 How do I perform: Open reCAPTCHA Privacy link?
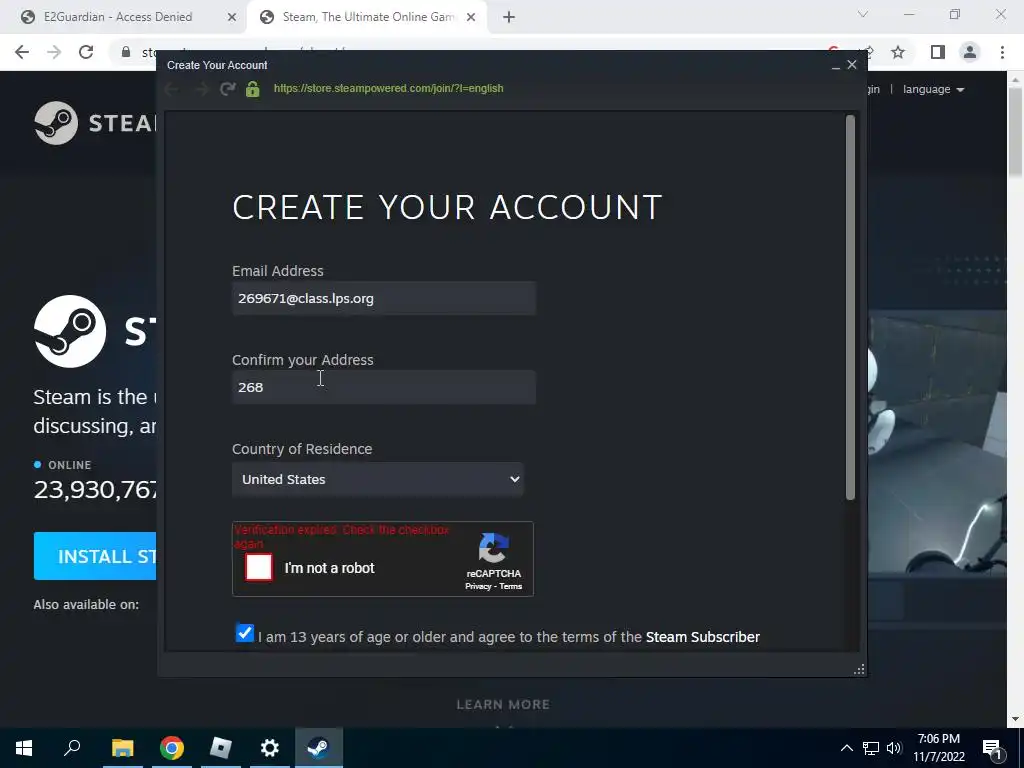(x=478, y=586)
